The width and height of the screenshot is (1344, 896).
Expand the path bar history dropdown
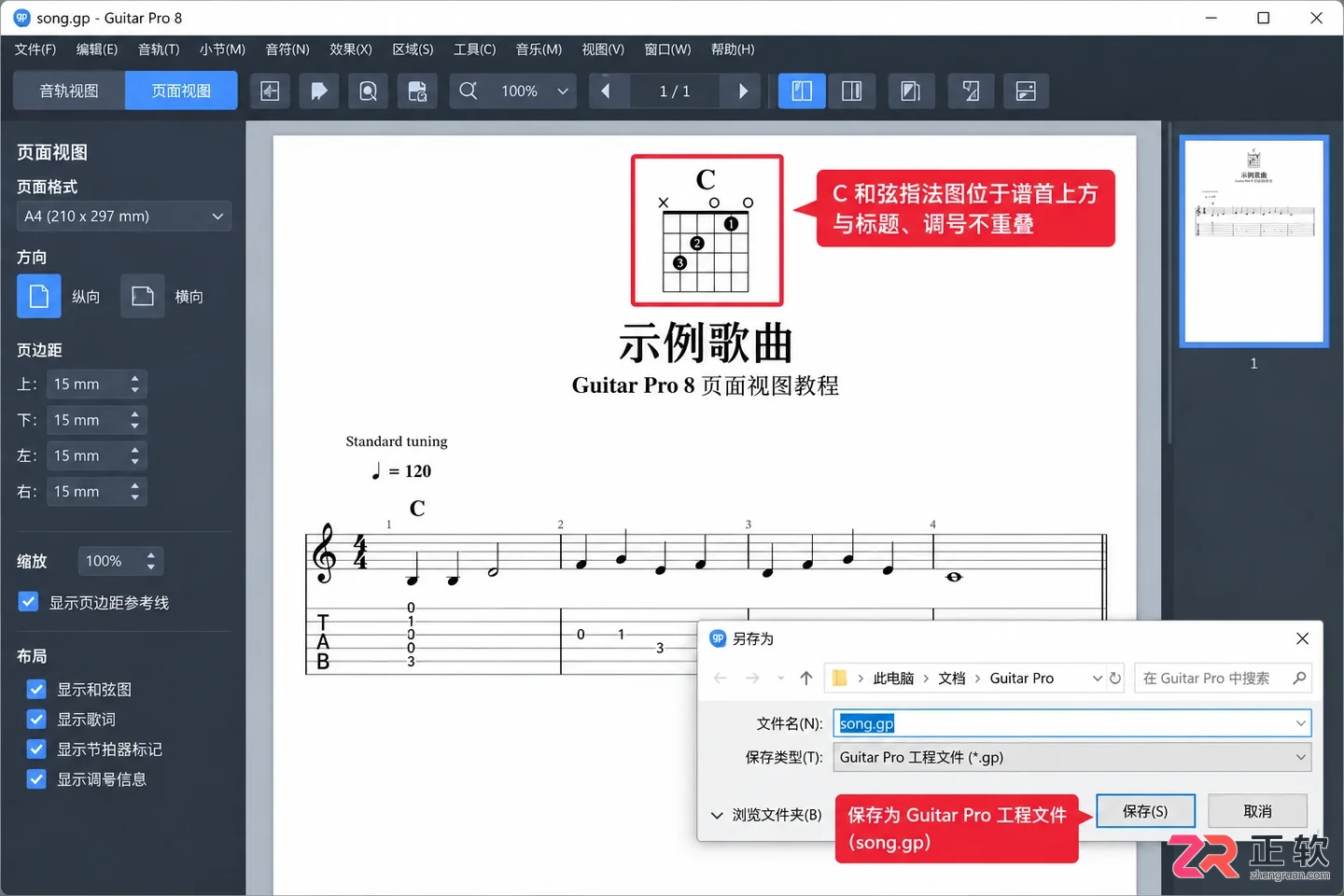[x=1098, y=679]
